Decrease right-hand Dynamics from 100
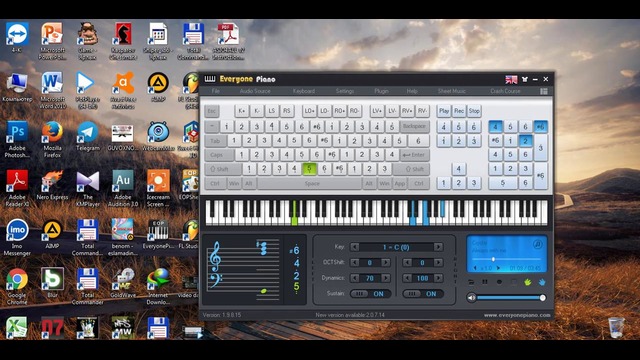 (407, 278)
